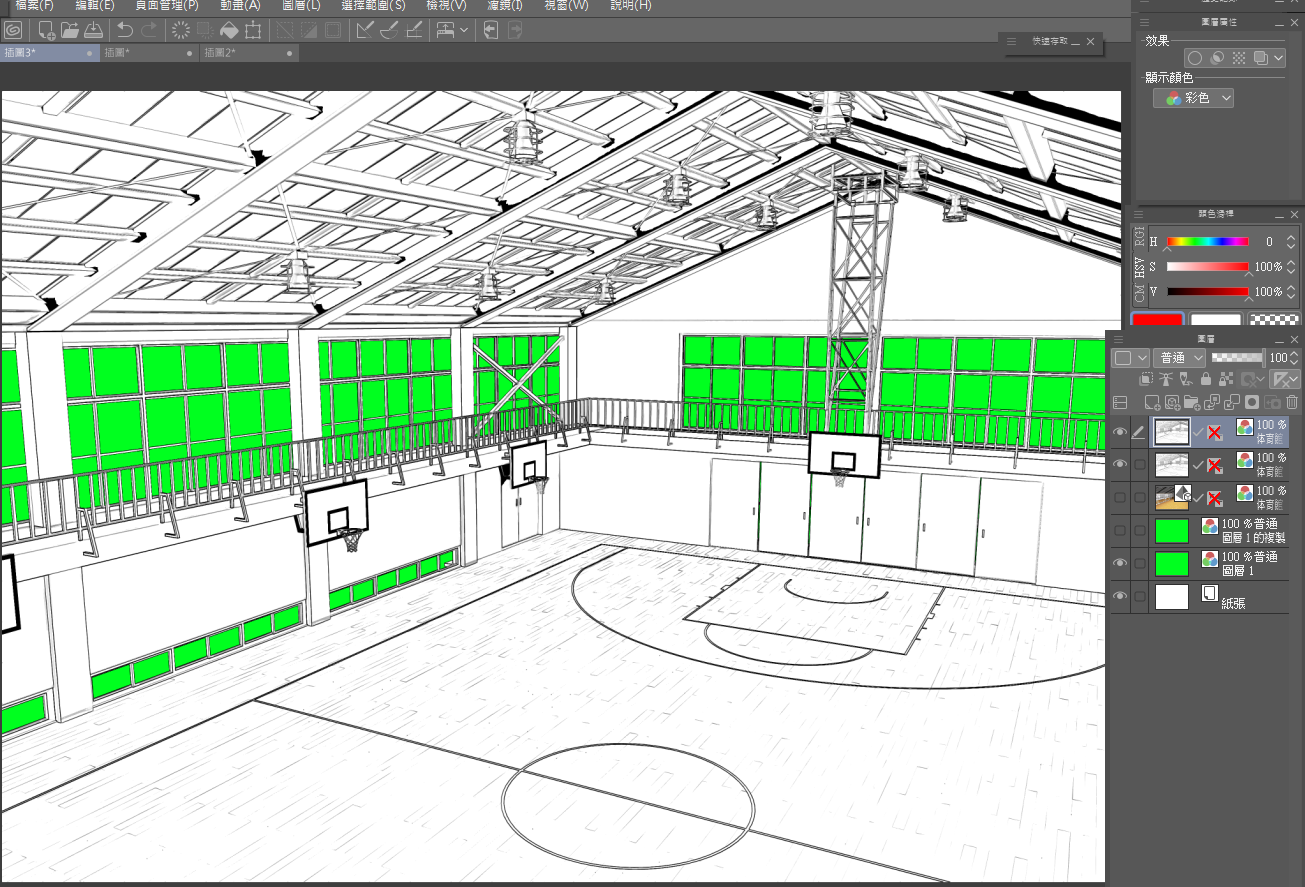This screenshot has height=887, width=1305.
Task: Toggle snap to ruler icon
Action: coord(365,30)
